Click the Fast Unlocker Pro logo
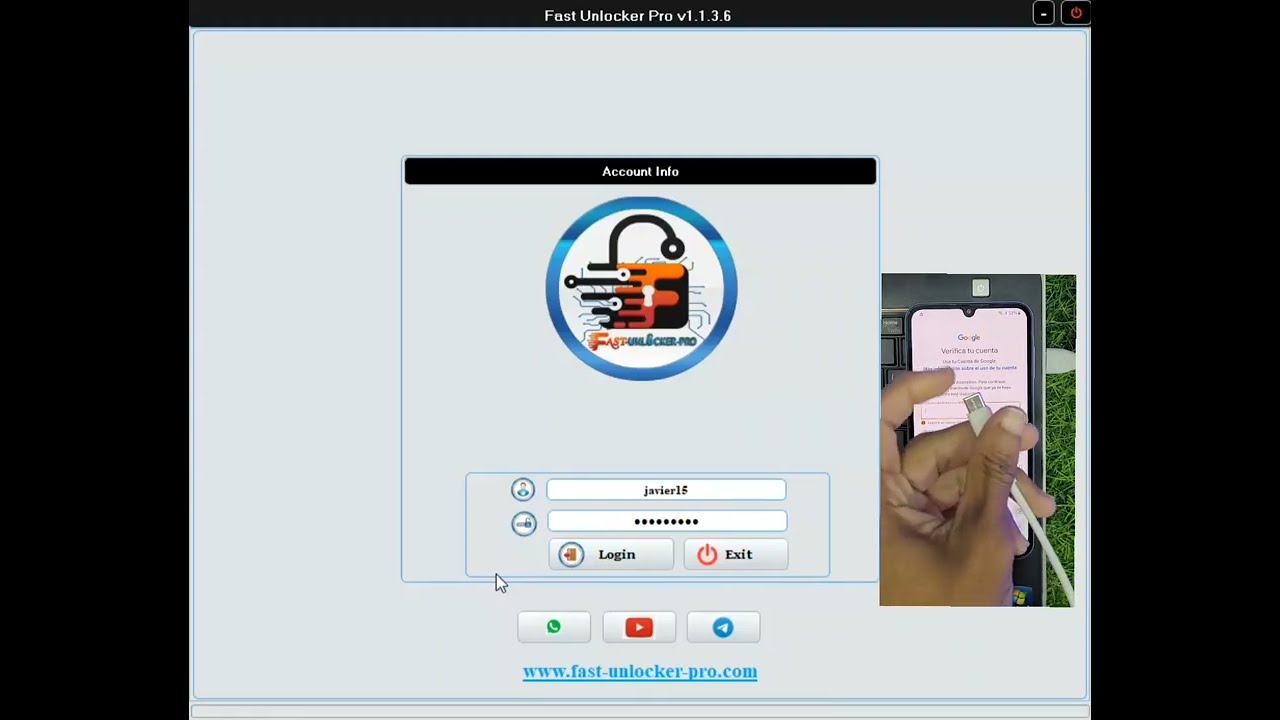This screenshot has width=1280, height=720. coord(641,288)
